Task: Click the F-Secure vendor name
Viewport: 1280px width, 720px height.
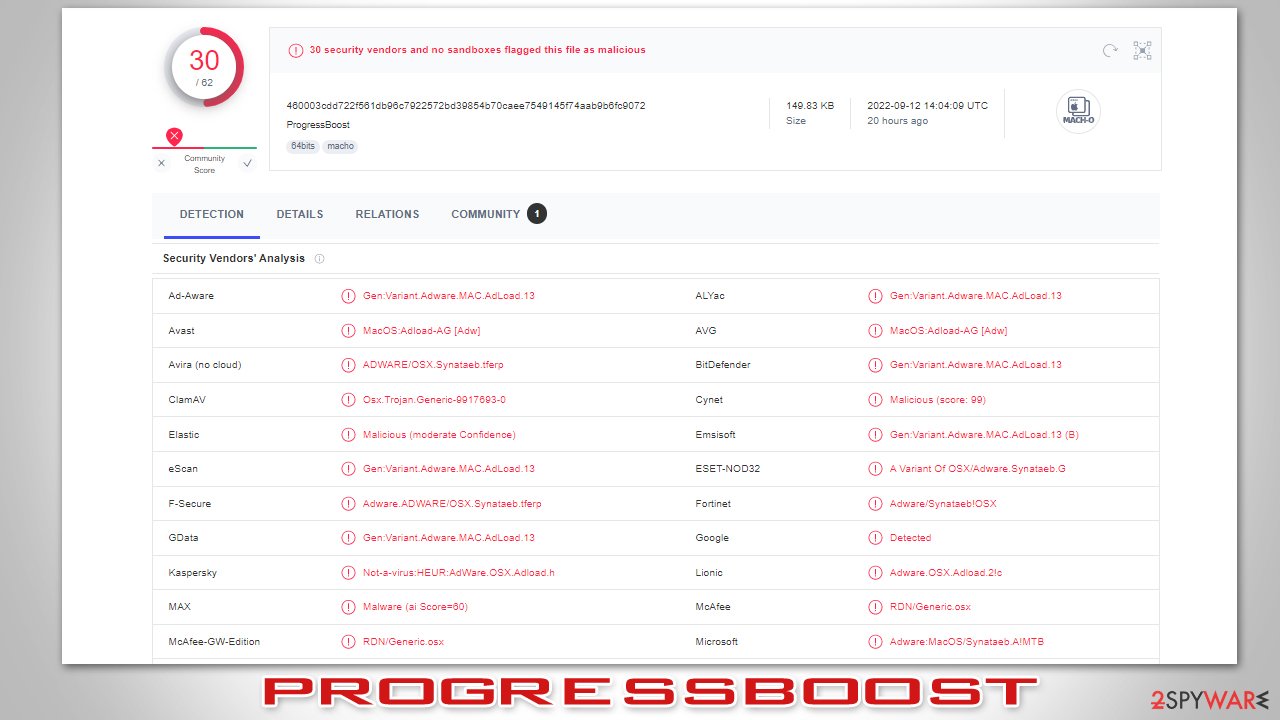Action: click(190, 504)
